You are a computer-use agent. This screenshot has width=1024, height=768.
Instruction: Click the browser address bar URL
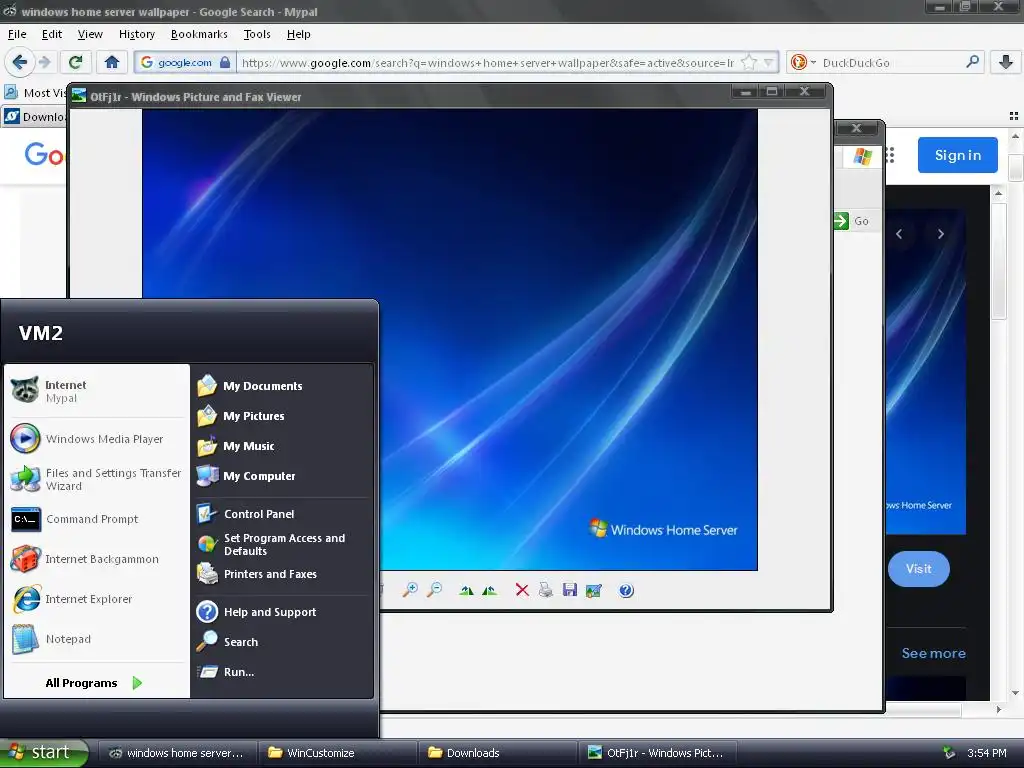click(x=487, y=63)
